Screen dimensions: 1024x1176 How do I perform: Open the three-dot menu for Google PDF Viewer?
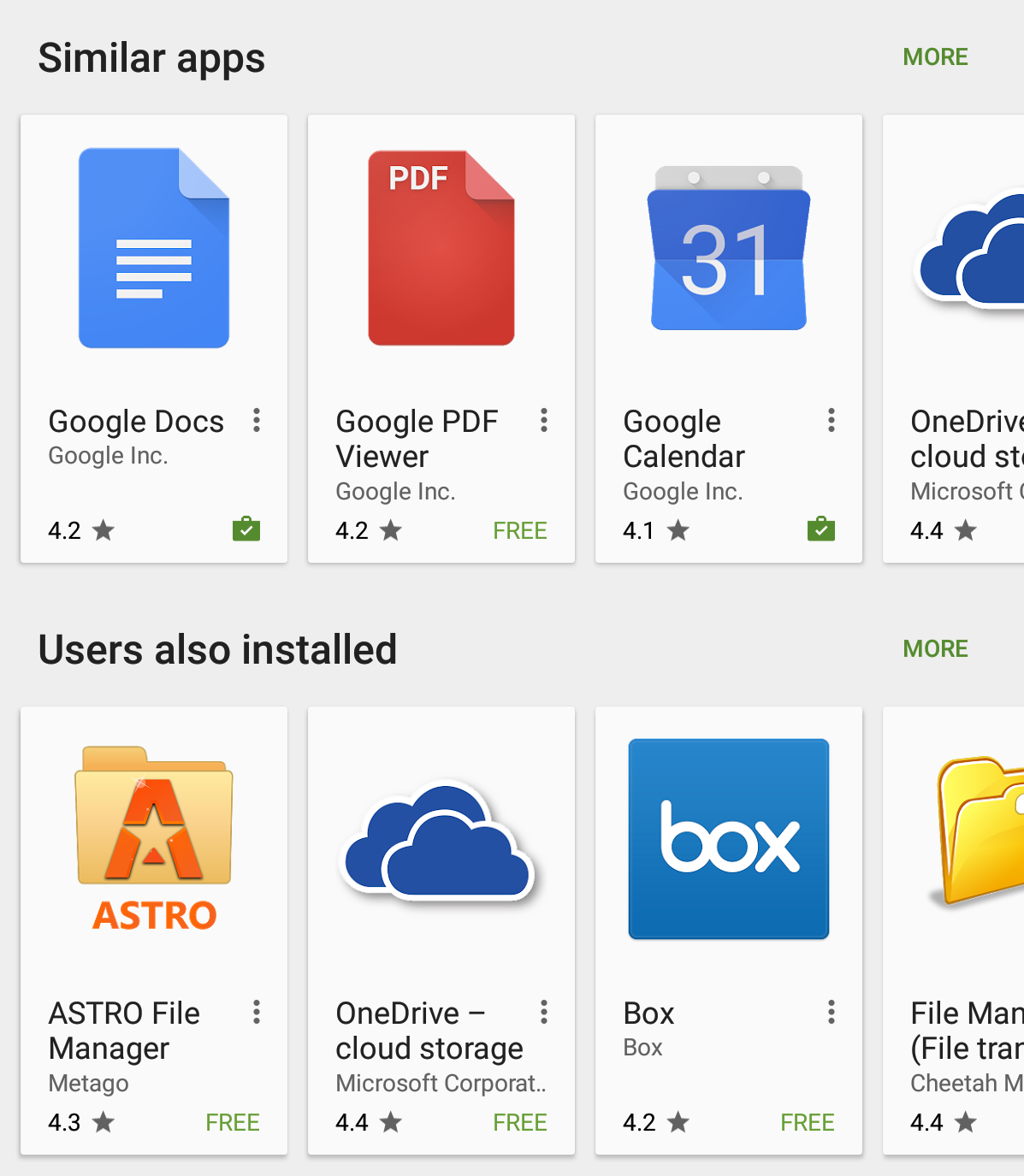coord(544,420)
